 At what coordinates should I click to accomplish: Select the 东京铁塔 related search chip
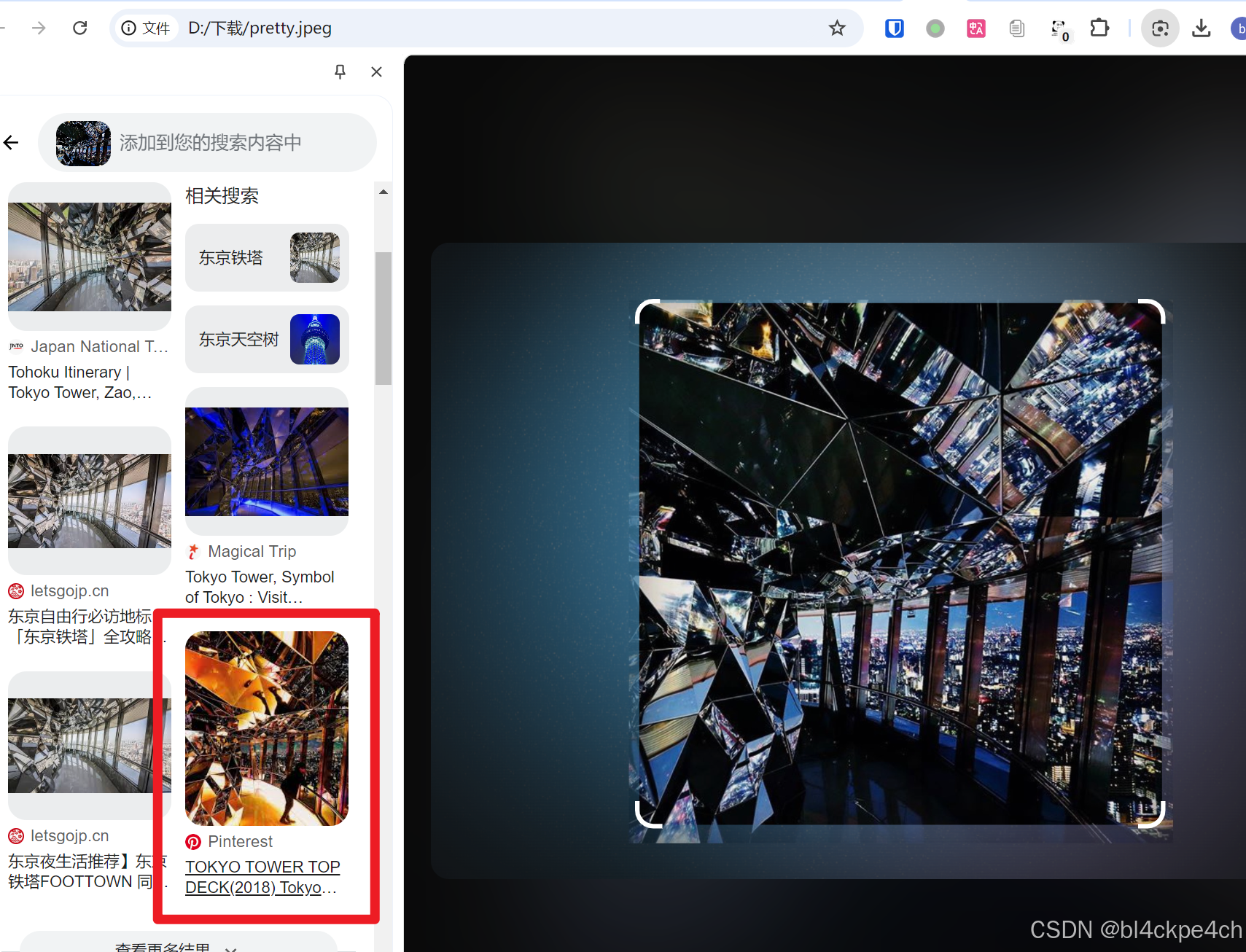click(x=267, y=257)
